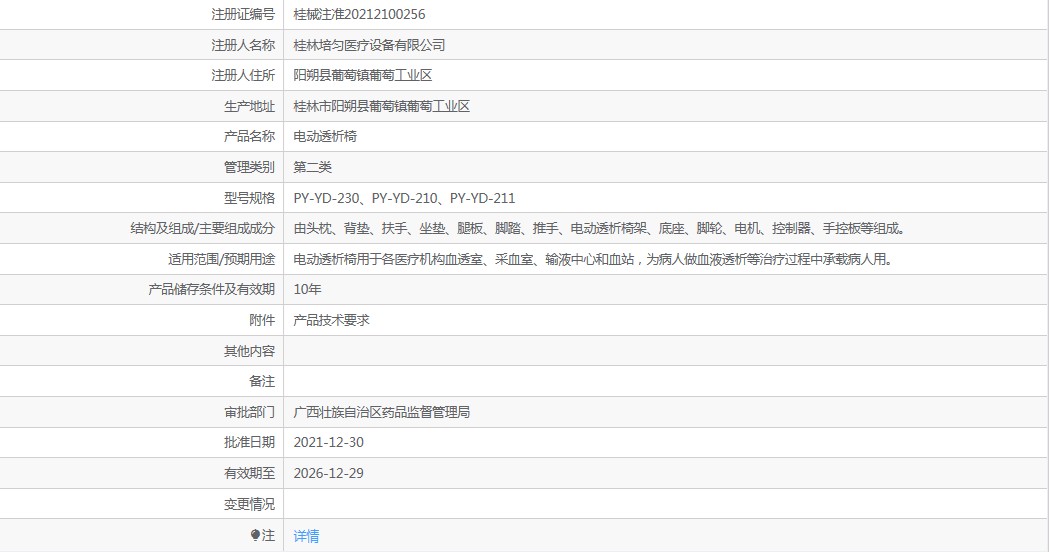Click the 生产地址 label
1049x553 pixels.
click(249, 106)
